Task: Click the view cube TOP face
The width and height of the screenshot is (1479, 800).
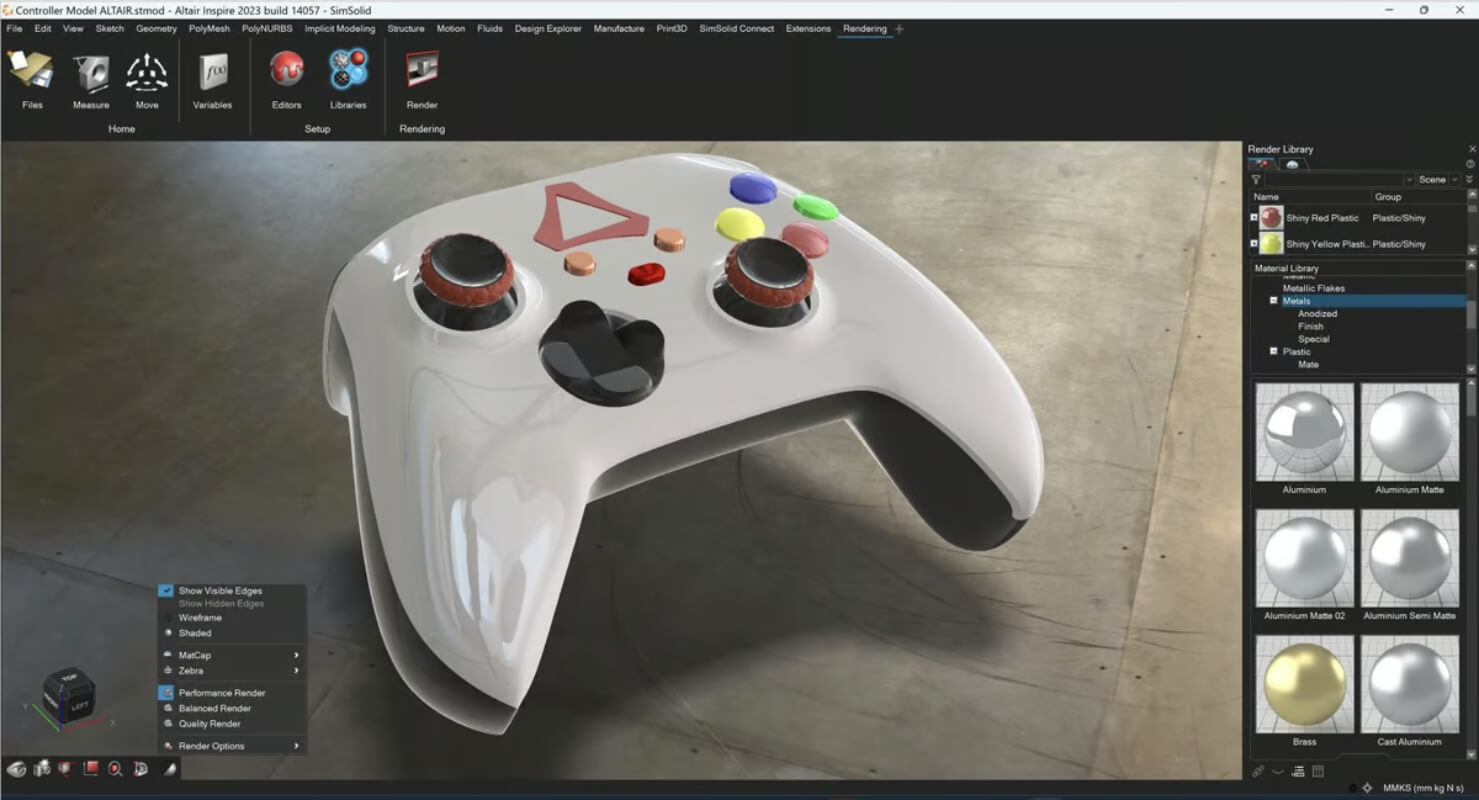Action: click(x=69, y=678)
